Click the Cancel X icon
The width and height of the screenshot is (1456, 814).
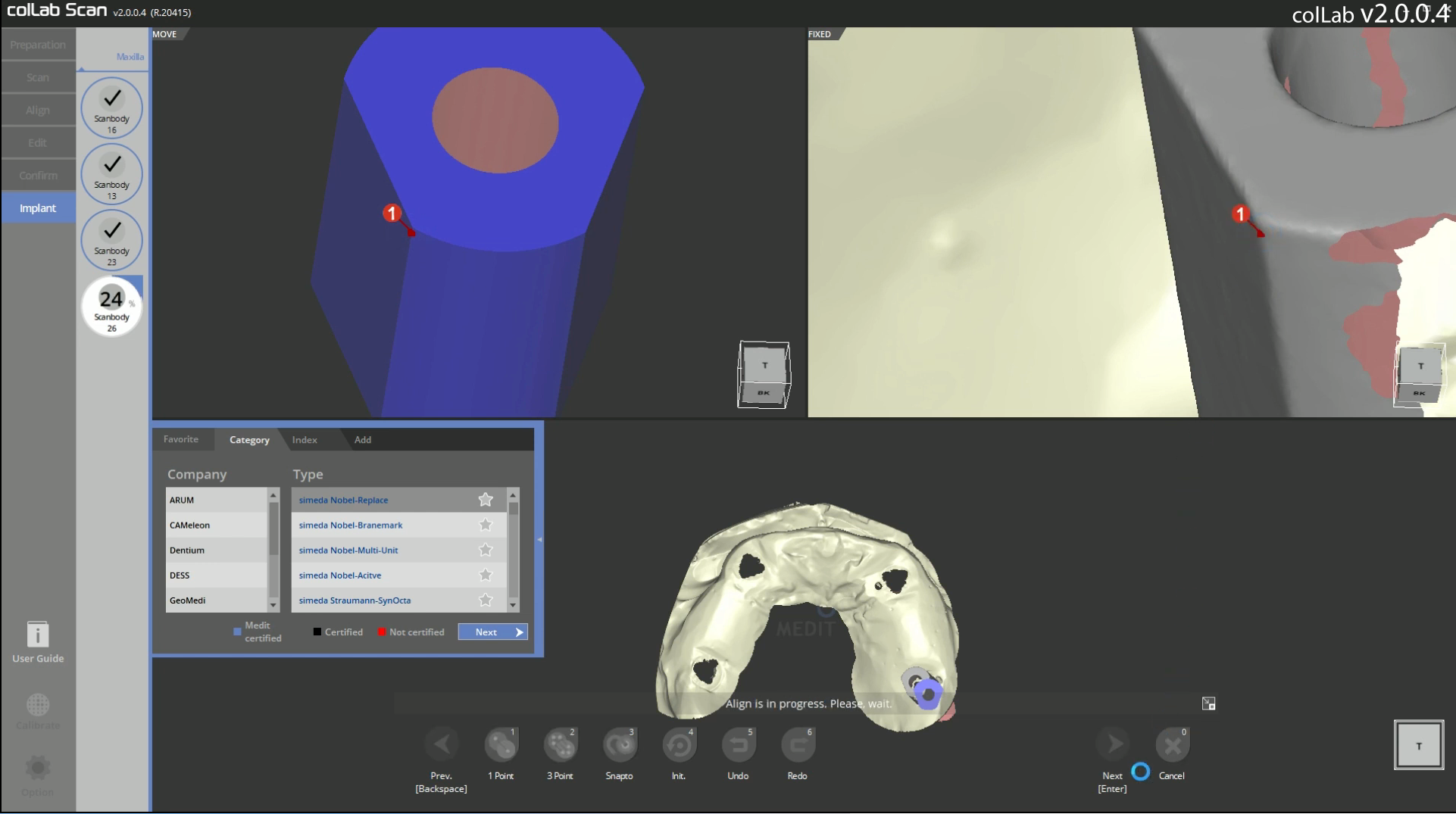click(1172, 745)
